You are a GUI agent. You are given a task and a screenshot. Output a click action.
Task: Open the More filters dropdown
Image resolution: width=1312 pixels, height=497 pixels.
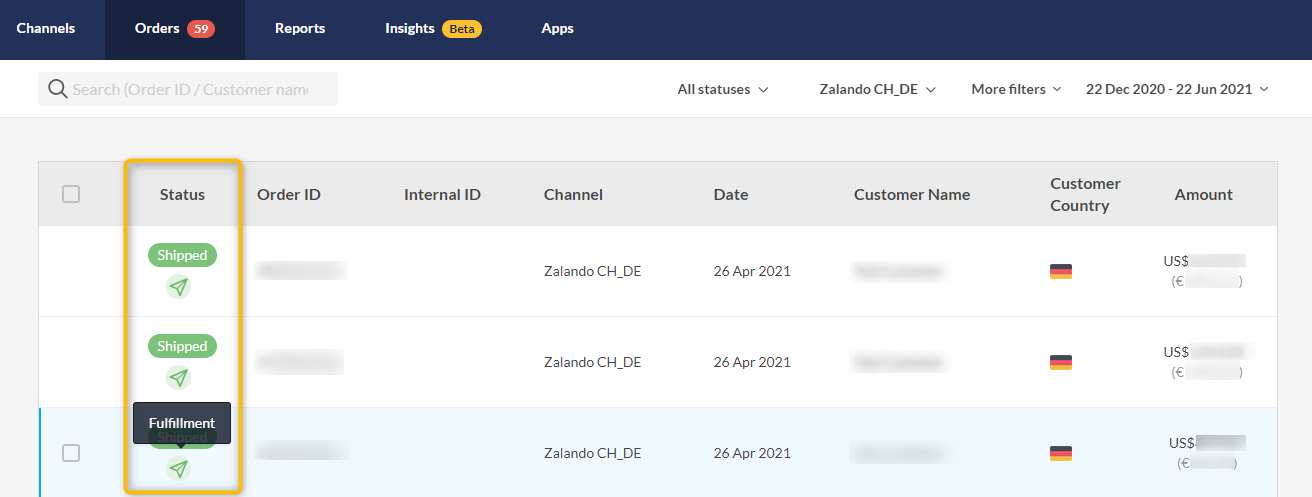1015,89
